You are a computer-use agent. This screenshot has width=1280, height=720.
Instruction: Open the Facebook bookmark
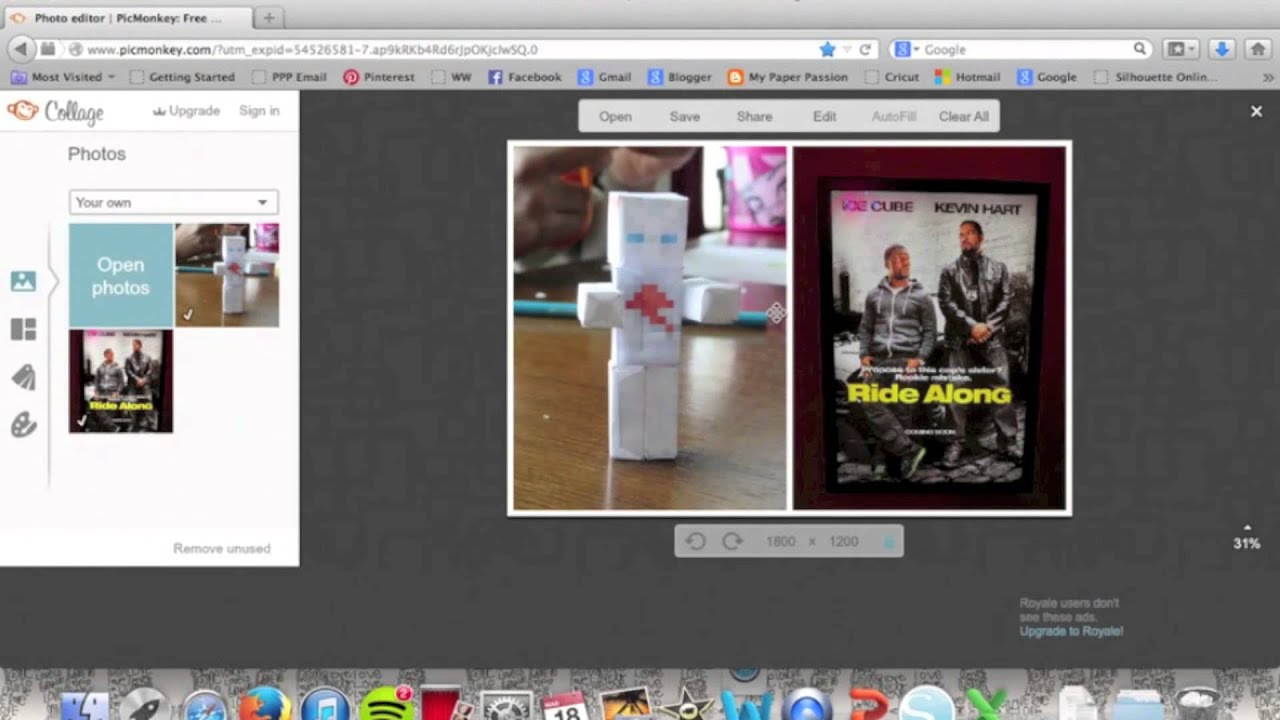pyautogui.click(x=524, y=77)
